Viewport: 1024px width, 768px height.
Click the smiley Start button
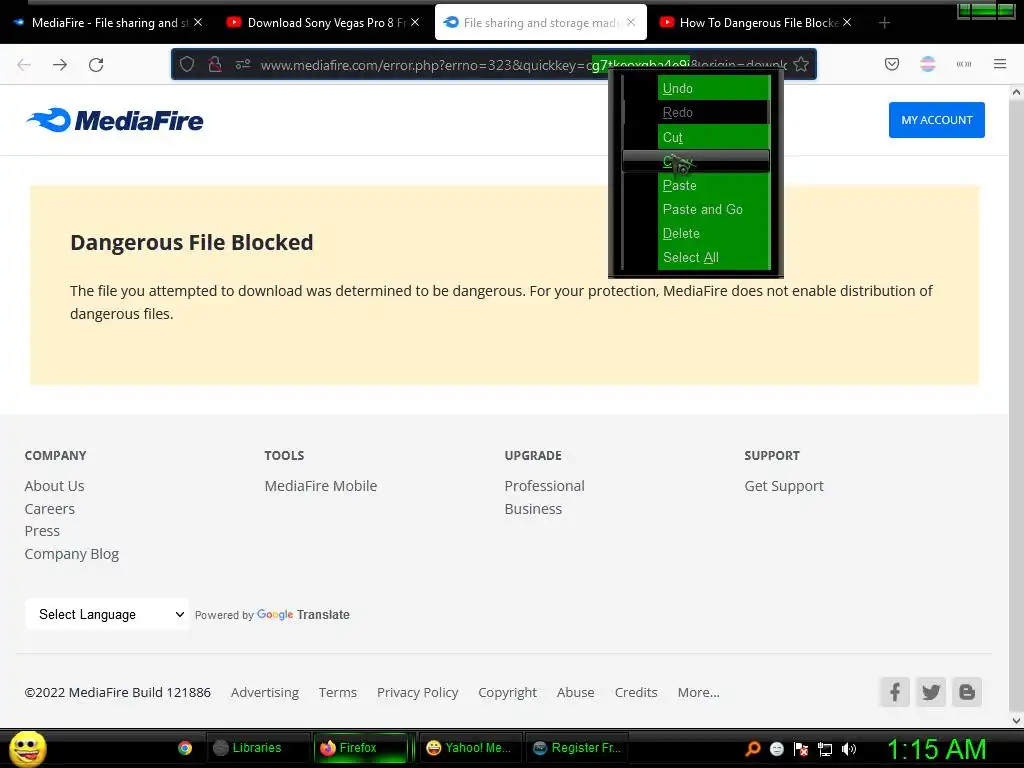27,748
